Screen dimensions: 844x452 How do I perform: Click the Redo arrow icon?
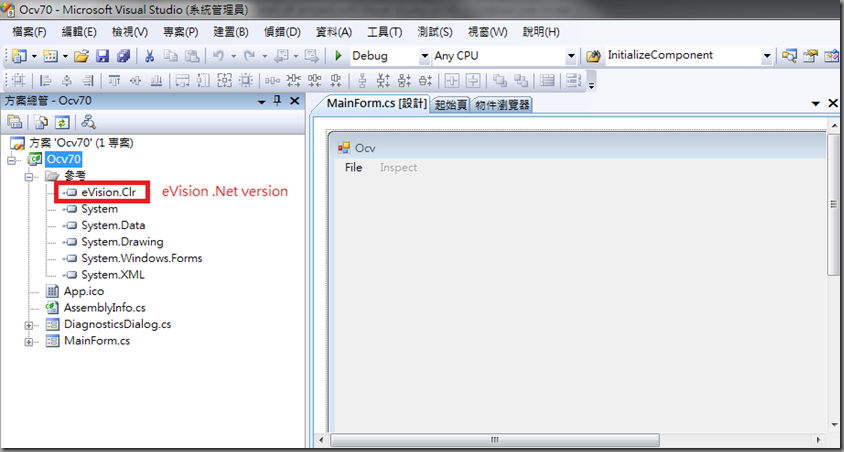tap(250, 56)
